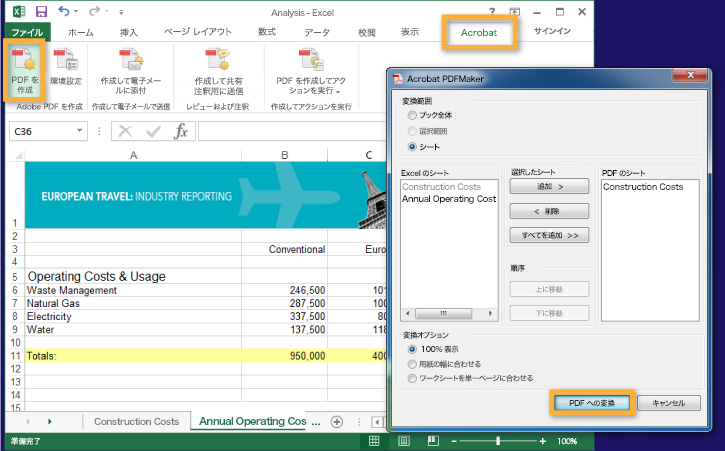
Task: Select 100% 表示 radio button
Action: point(412,349)
